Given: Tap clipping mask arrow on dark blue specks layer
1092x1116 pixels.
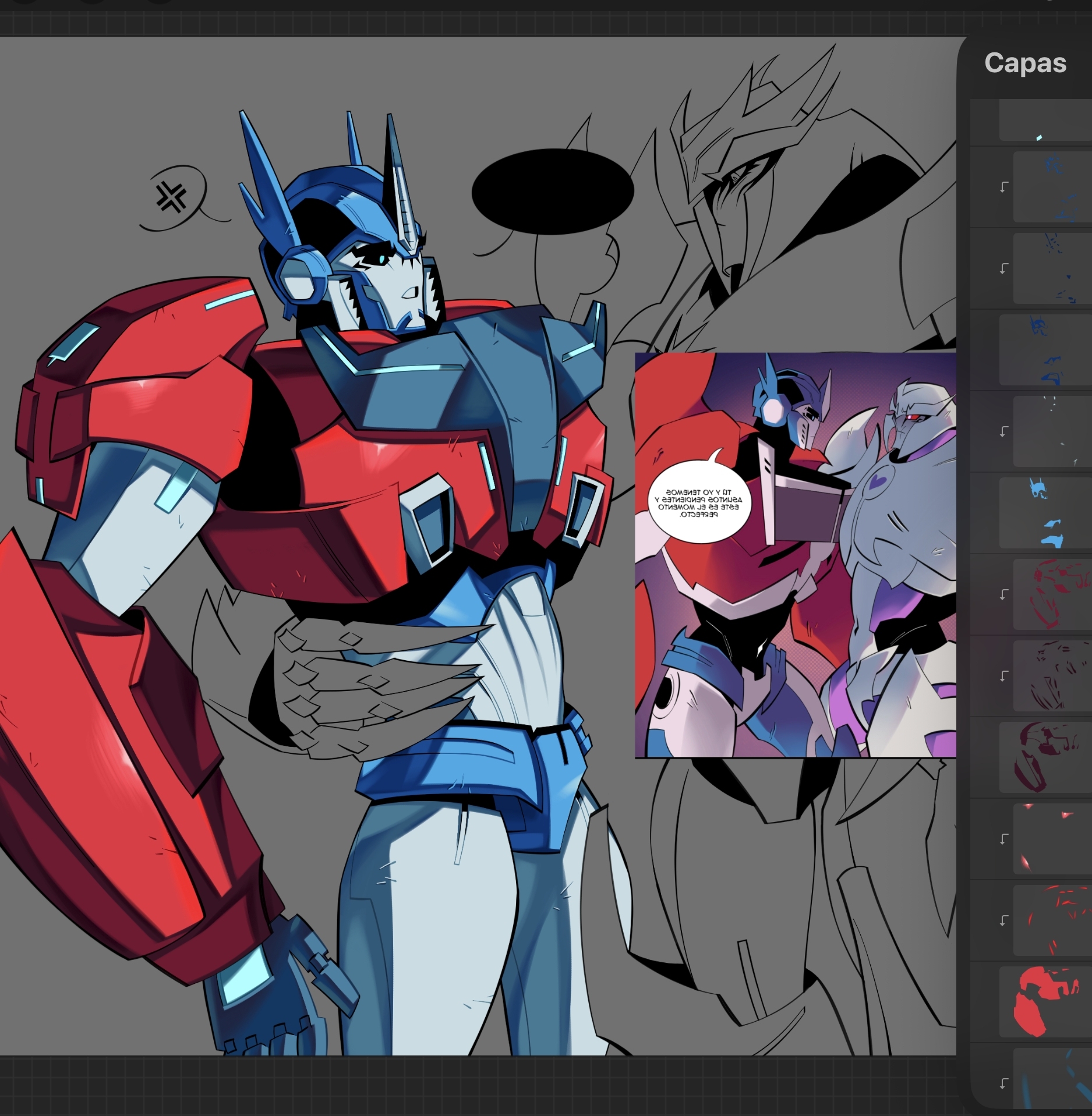Looking at the screenshot, I should coord(1004,268).
